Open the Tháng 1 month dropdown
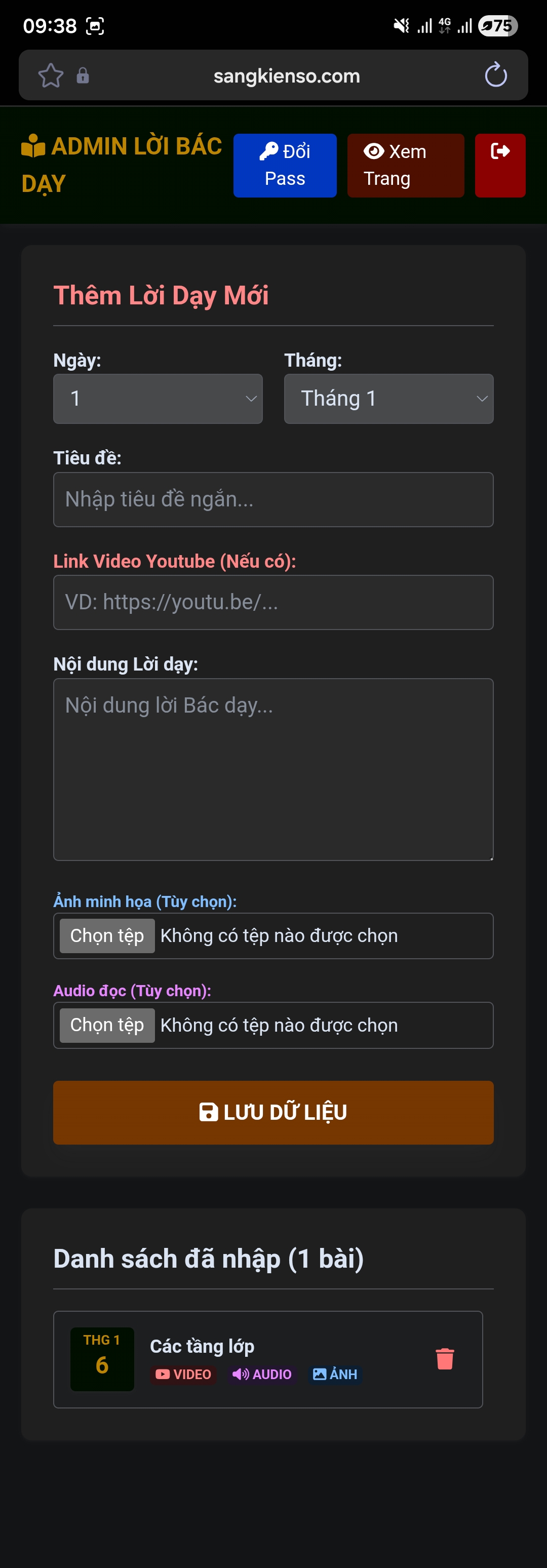 [x=388, y=399]
